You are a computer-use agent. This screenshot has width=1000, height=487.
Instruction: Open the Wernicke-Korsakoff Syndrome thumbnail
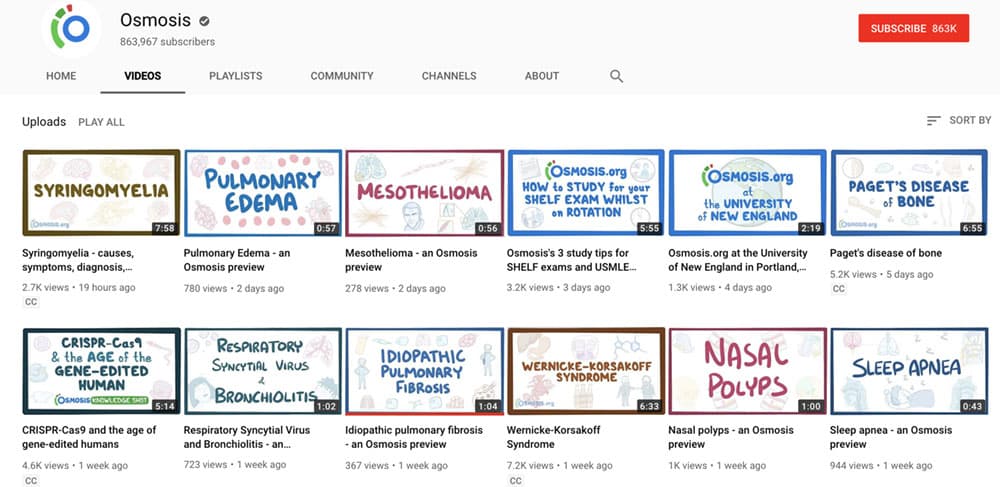[x=586, y=371]
